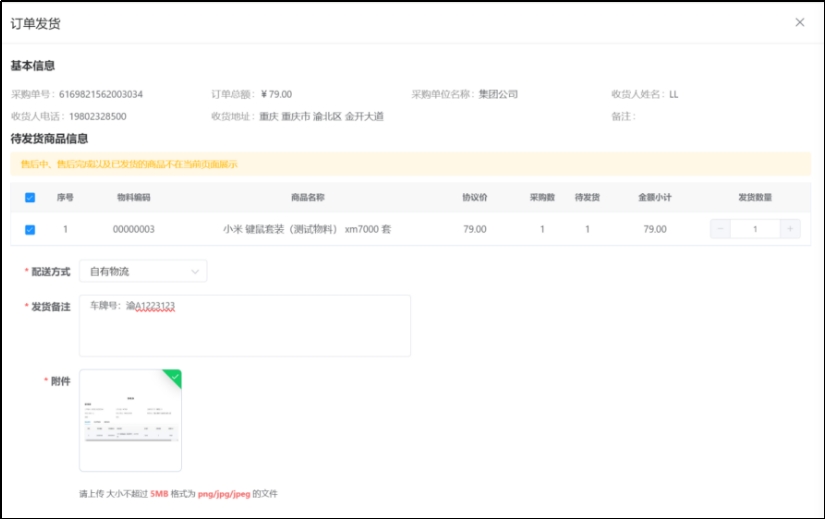Screen dimensions: 825x519
Task: Open the uploaded attachment thumbnail
Action: [x=130, y=421]
